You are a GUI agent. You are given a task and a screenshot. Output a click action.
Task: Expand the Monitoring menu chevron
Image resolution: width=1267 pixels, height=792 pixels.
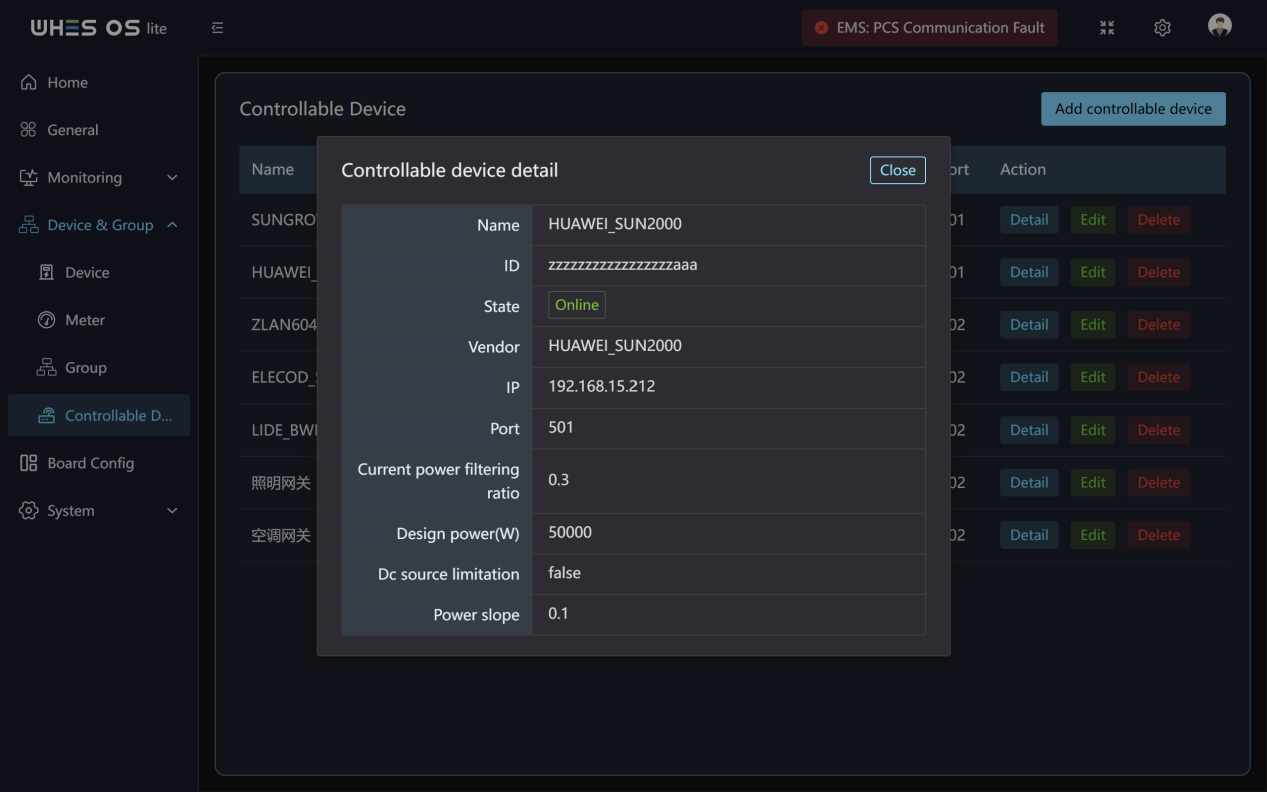(172, 178)
